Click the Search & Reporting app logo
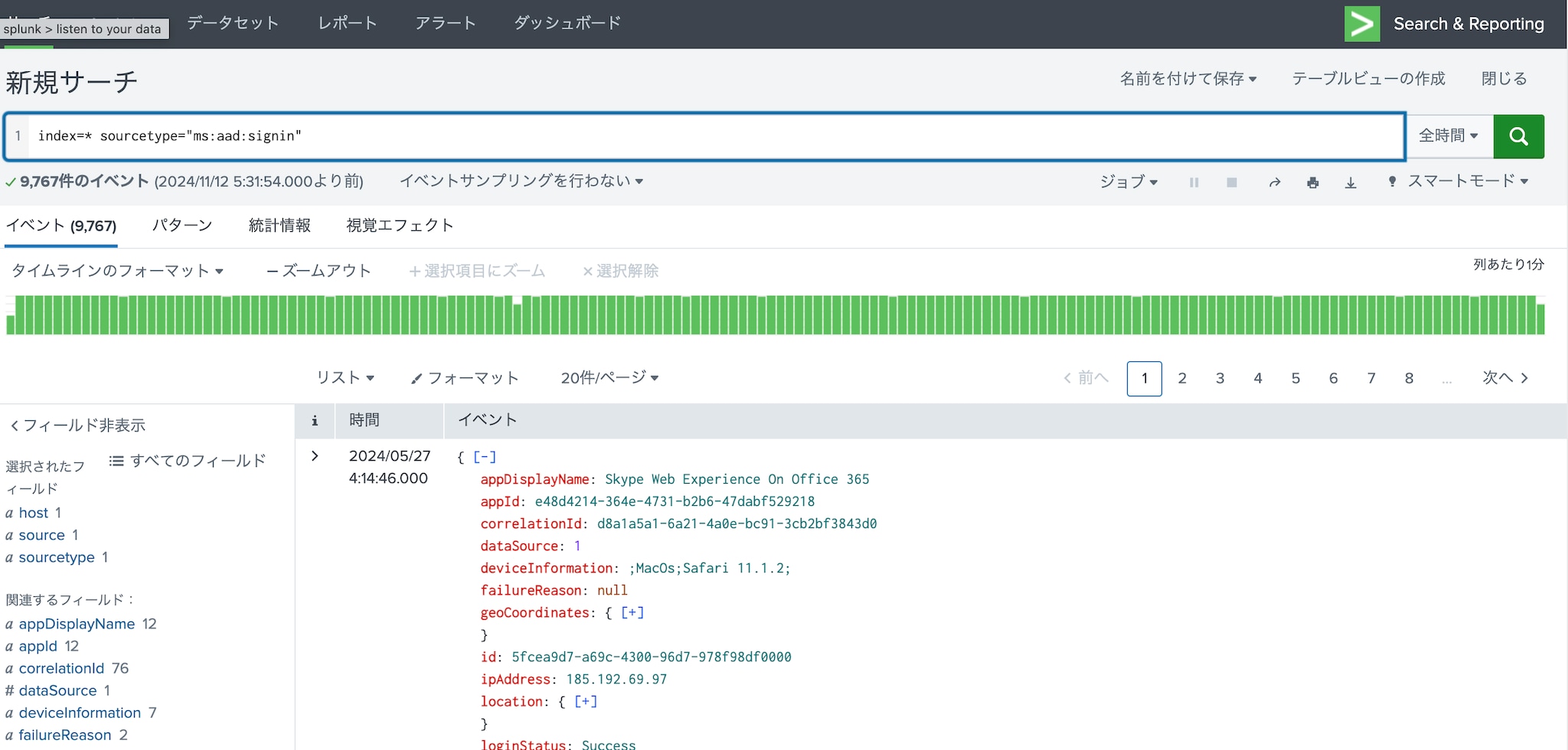This screenshot has width=1568, height=750. (x=1362, y=24)
